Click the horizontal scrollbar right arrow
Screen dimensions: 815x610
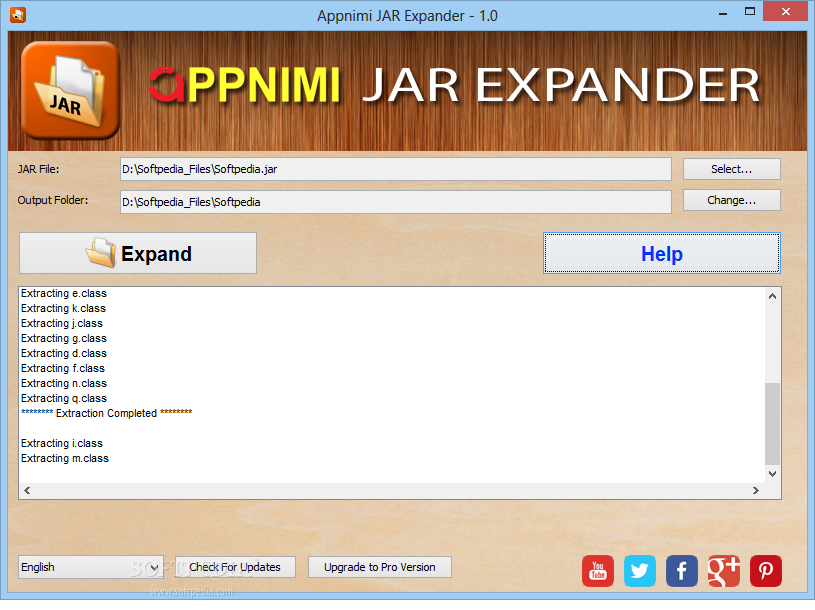point(756,490)
